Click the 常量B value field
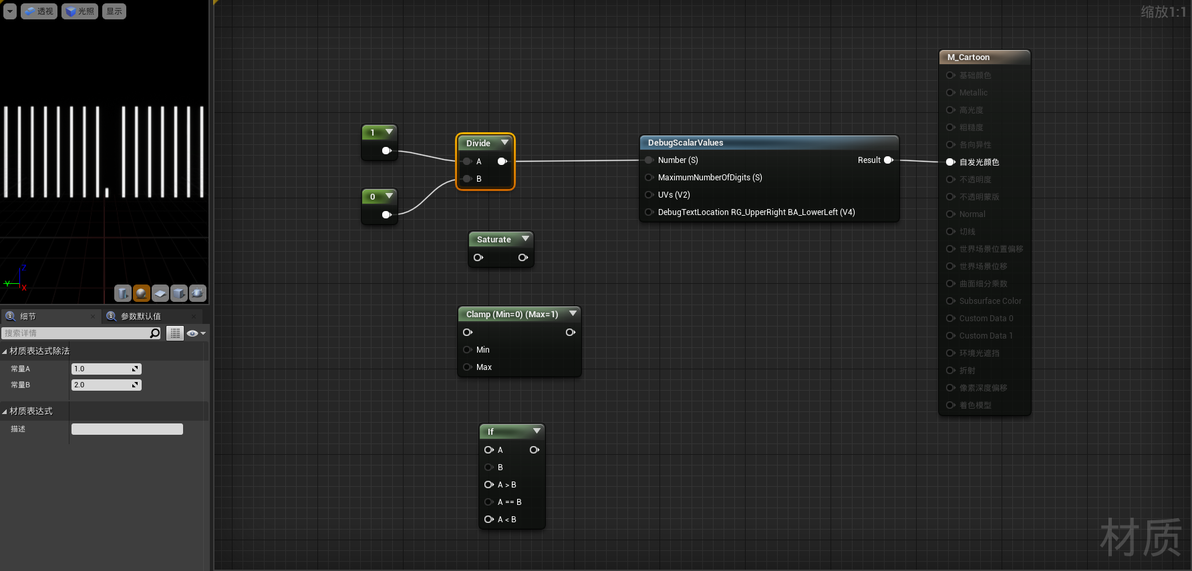This screenshot has width=1192, height=571. pyautogui.click(x=106, y=385)
